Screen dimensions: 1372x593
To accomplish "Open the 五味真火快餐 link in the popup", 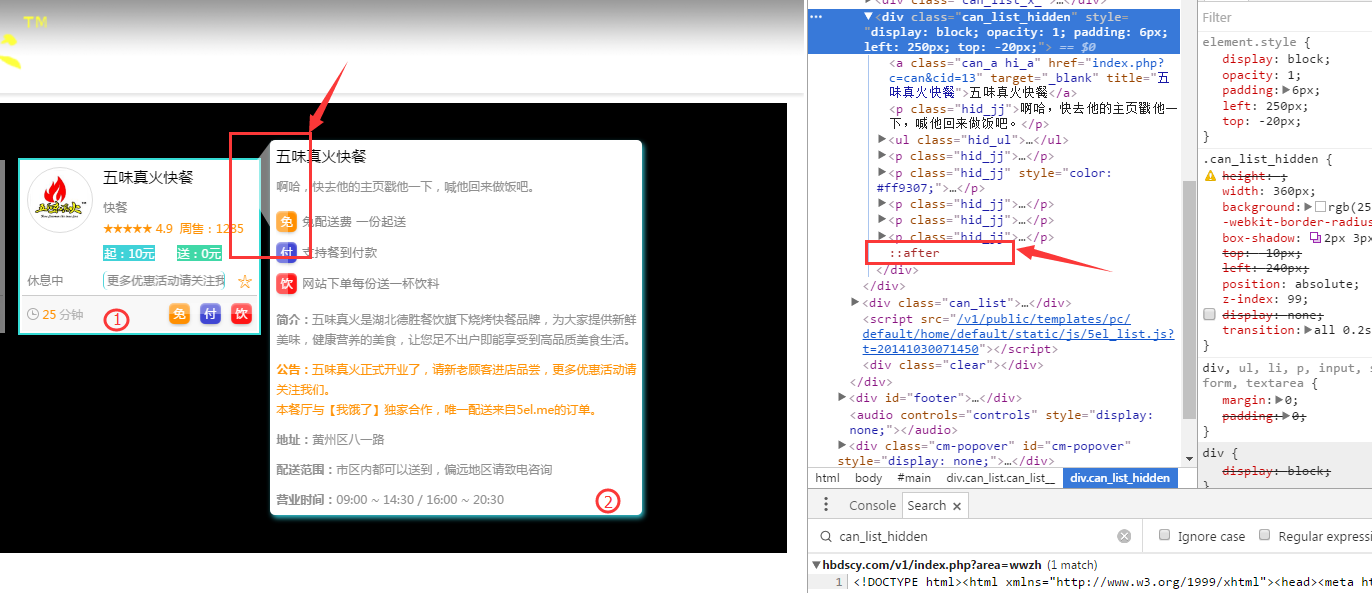I will pos(322,157).
